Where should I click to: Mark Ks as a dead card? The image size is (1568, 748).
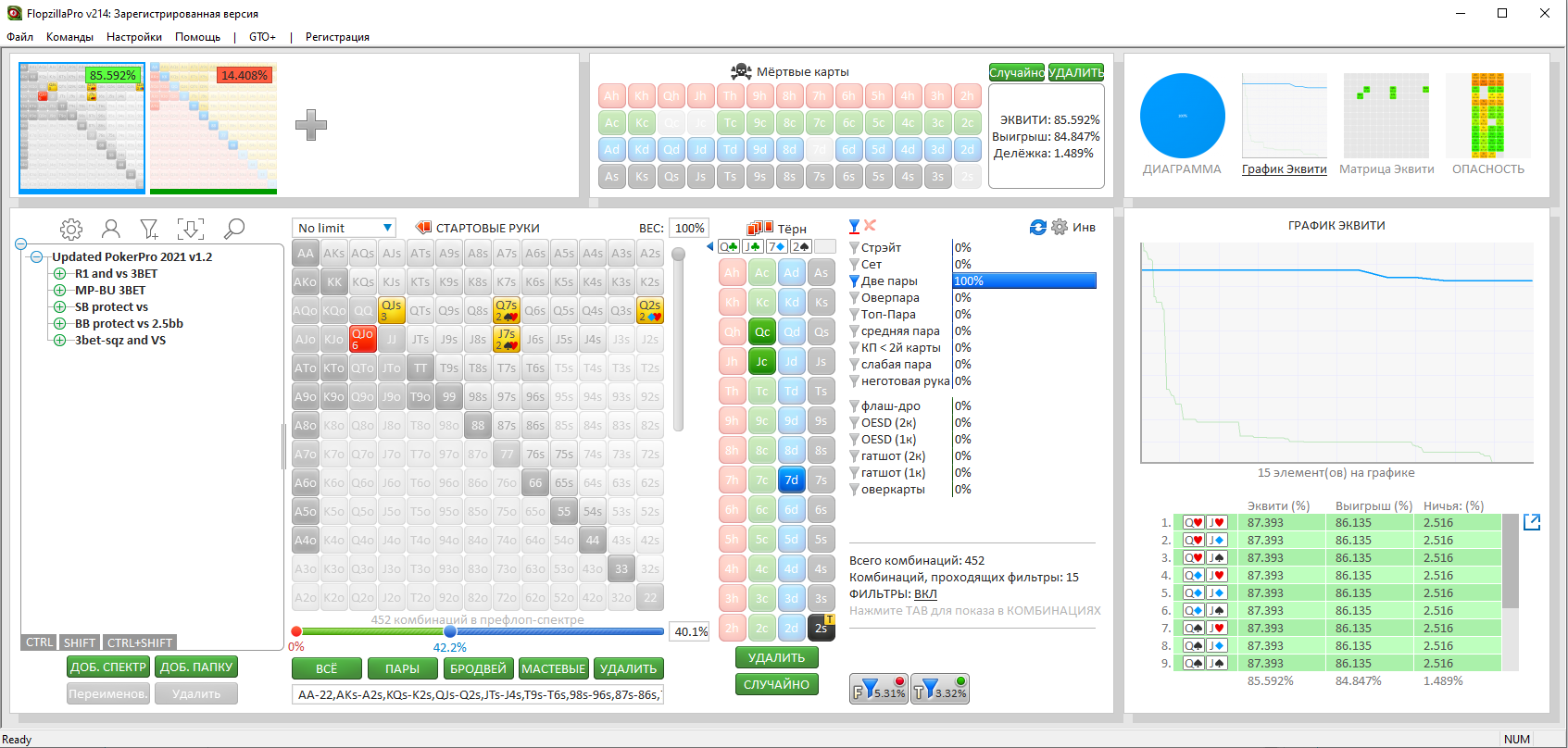coord(641,176)
